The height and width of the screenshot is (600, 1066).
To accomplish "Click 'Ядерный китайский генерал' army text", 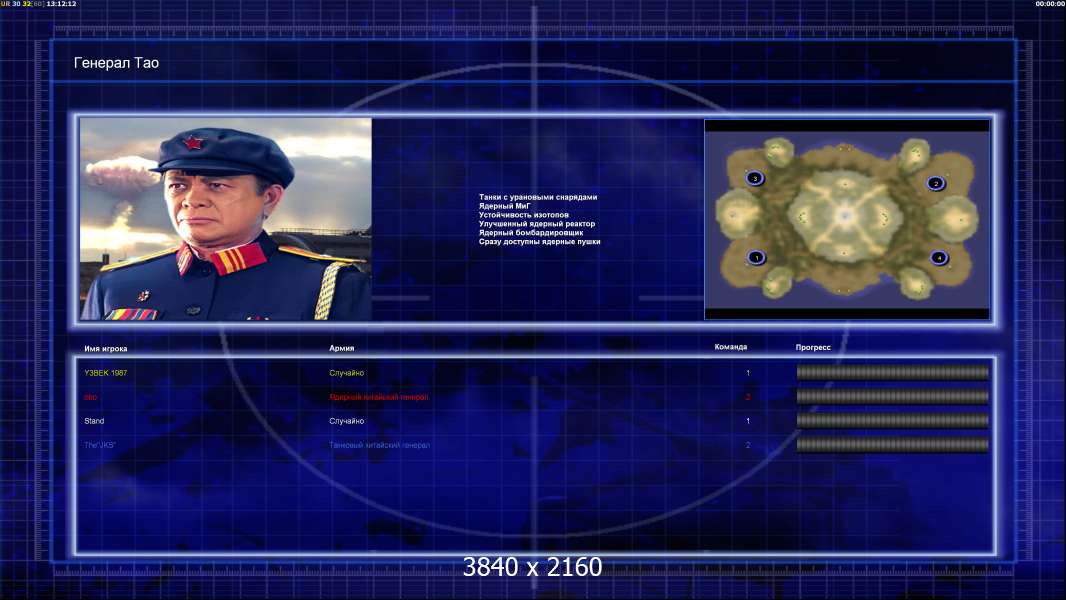I will pyautogui.click(x=379, y=397).
